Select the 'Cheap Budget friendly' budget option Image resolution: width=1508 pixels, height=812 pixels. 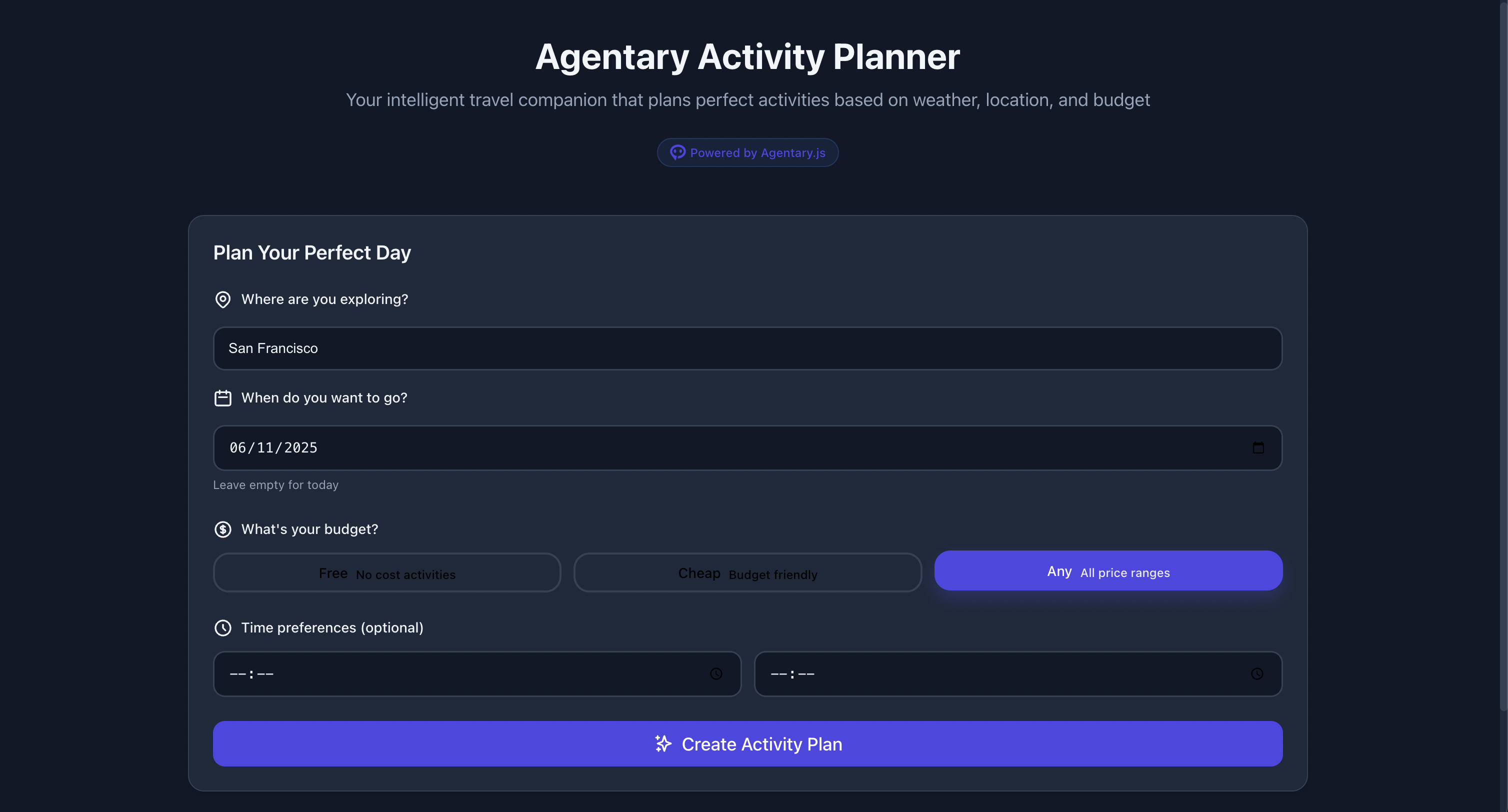[x=747, y=572]
